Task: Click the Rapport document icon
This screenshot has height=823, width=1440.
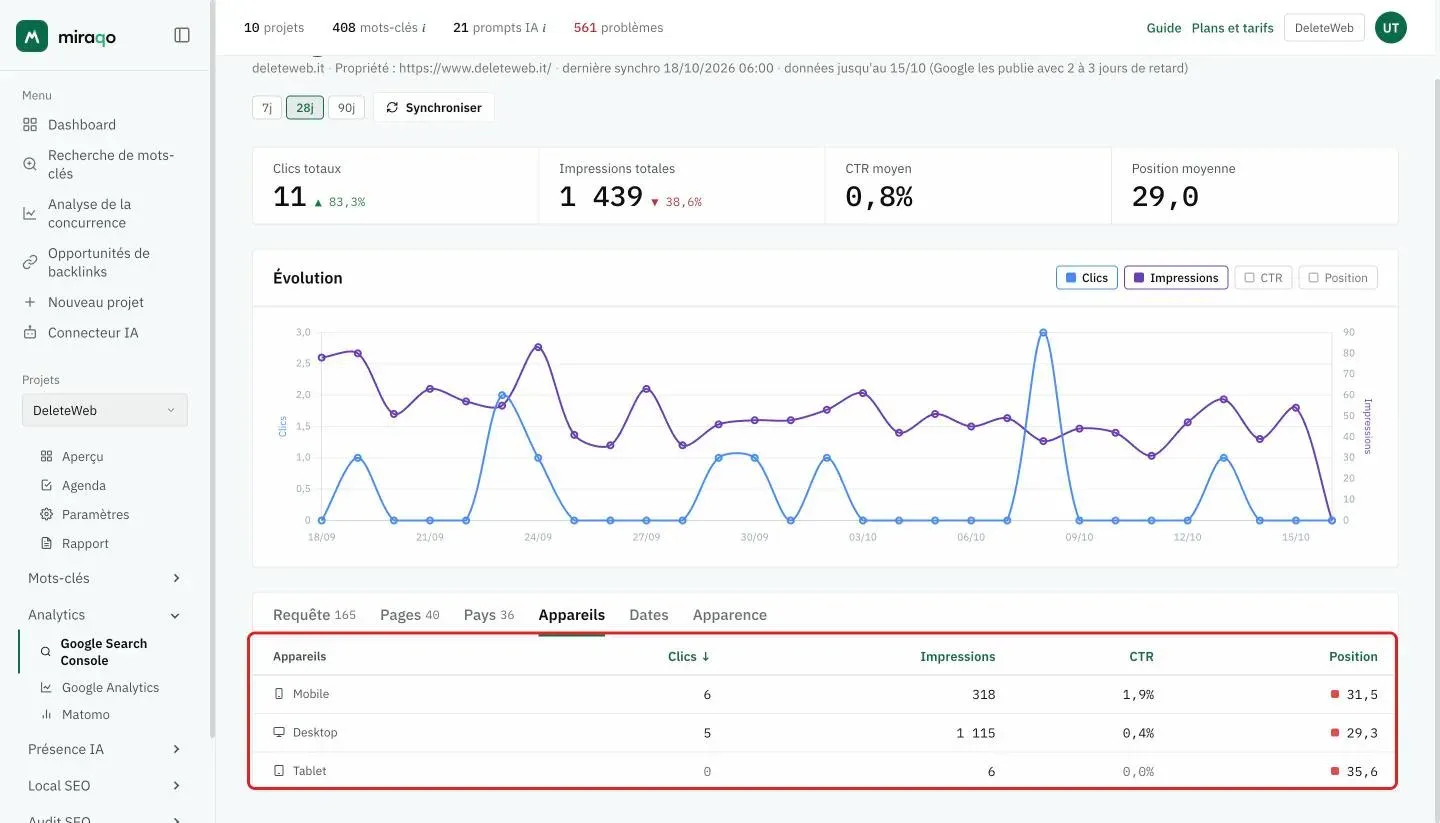Action: click(x=46, y=543)
